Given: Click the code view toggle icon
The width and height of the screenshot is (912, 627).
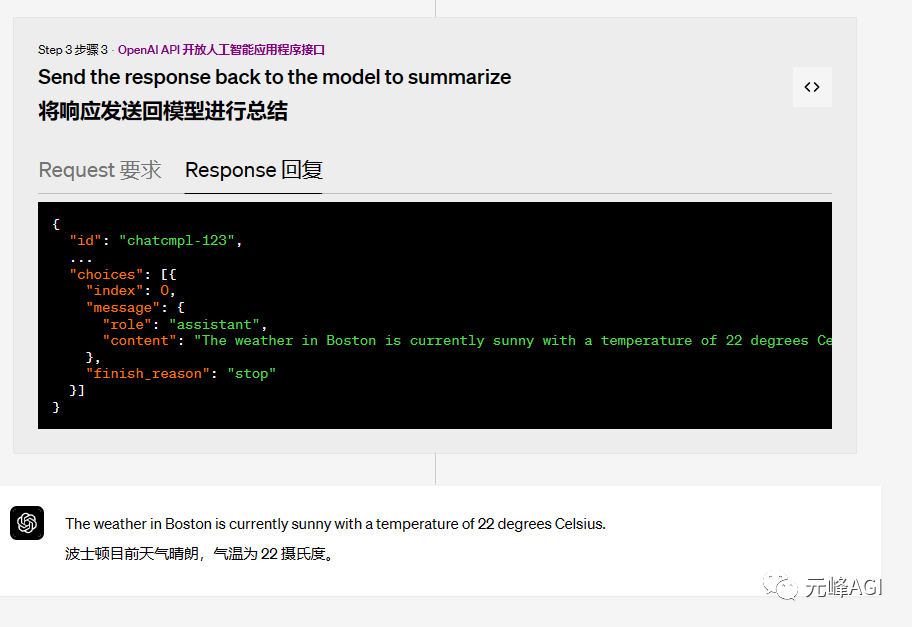Looking at the screenshot, I should point(812,87).
